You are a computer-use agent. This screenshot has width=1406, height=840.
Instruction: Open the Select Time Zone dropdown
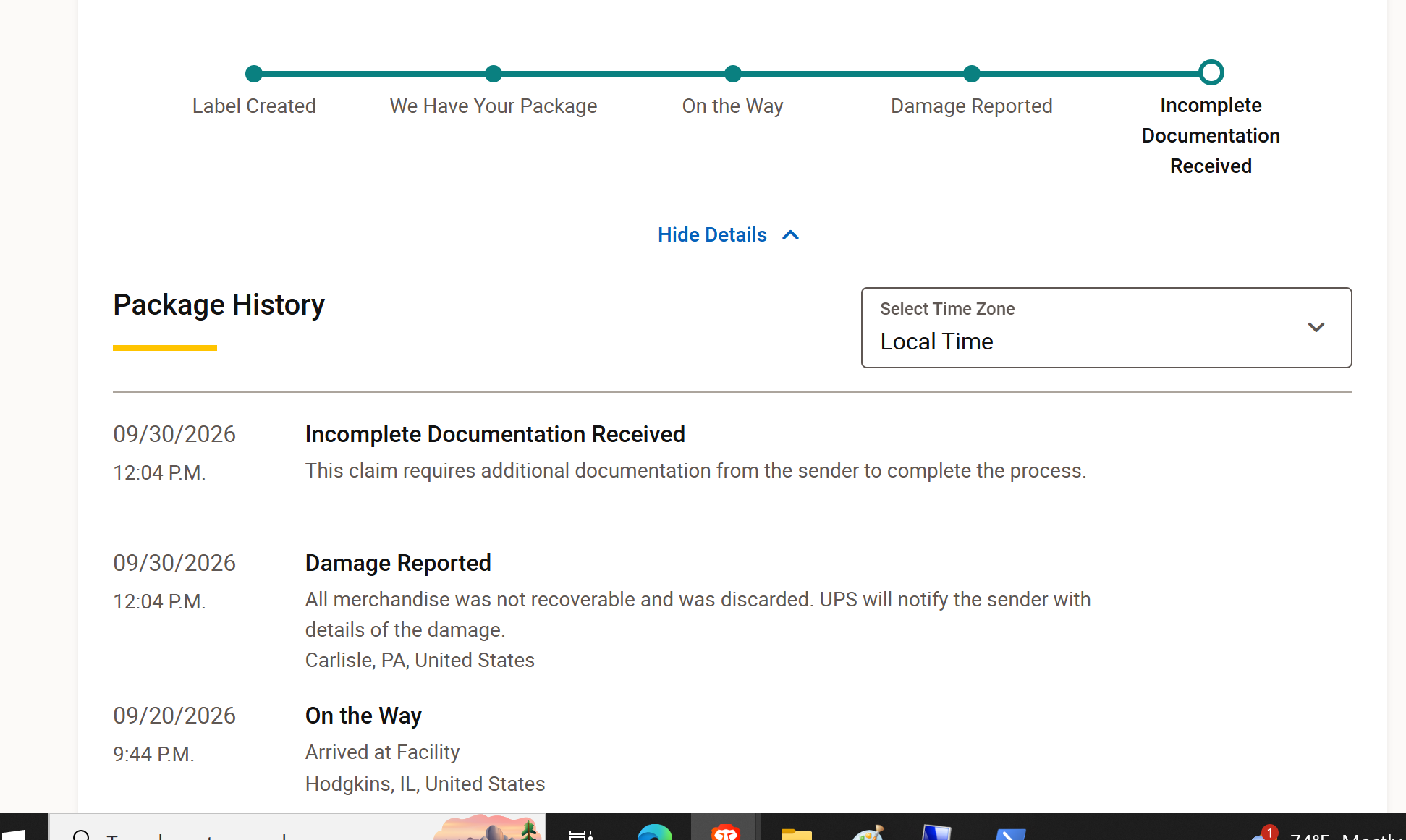pos(1106,328)
